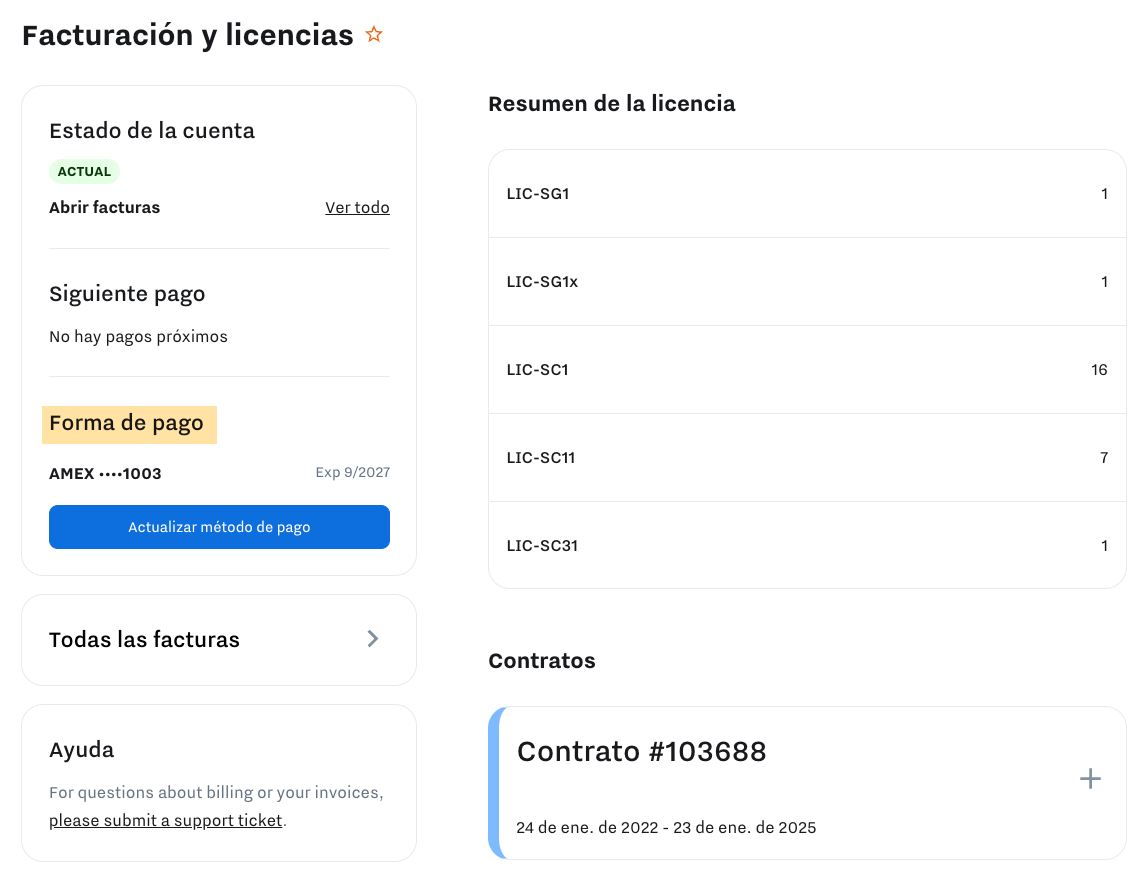Click Actualizar método de pago button
This screenshot has width=1139, height=872.
pyautogui.click(x=219, y=527)
